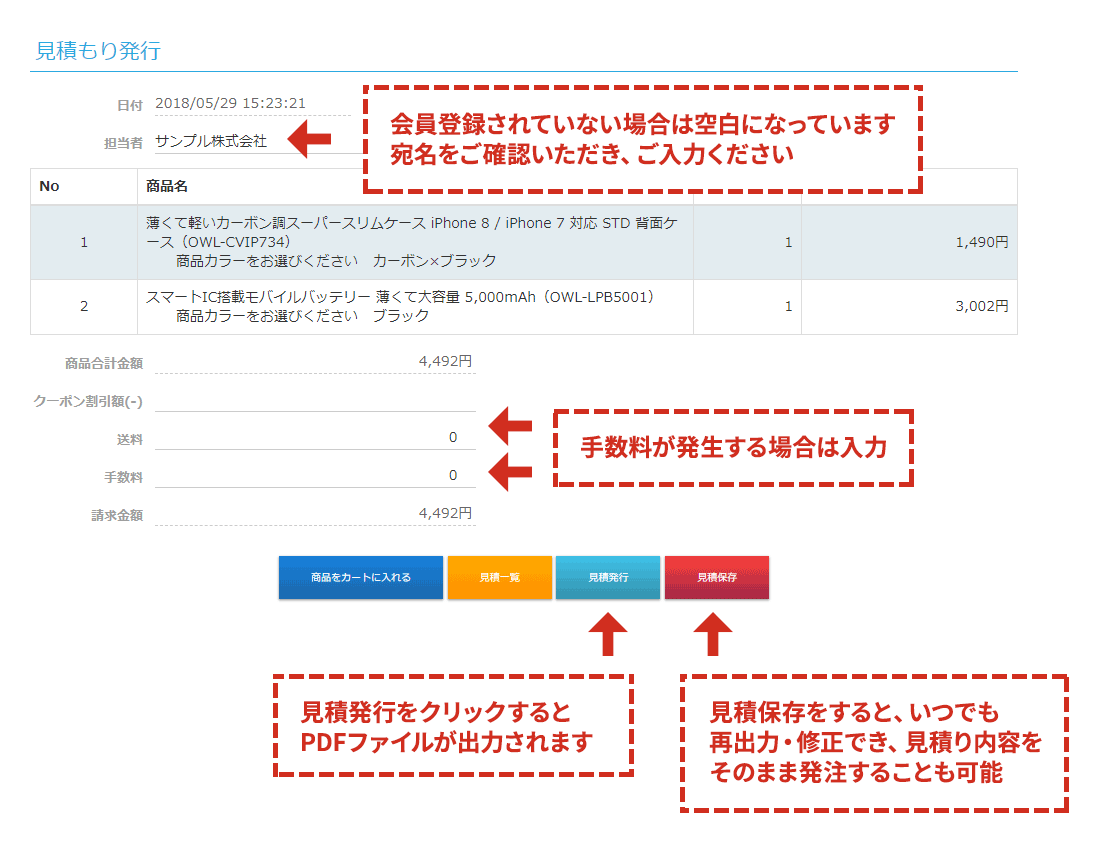Click the 手数料 input field

(315, 476)
